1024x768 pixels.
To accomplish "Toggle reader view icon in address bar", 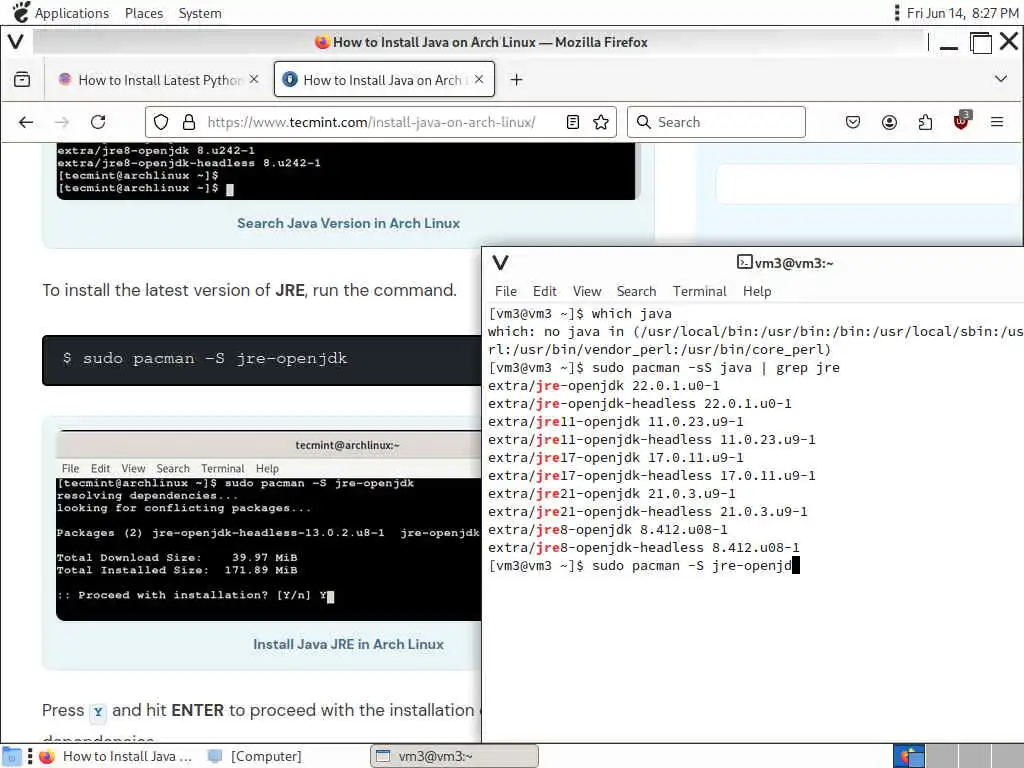I will (x=573, y=122).
